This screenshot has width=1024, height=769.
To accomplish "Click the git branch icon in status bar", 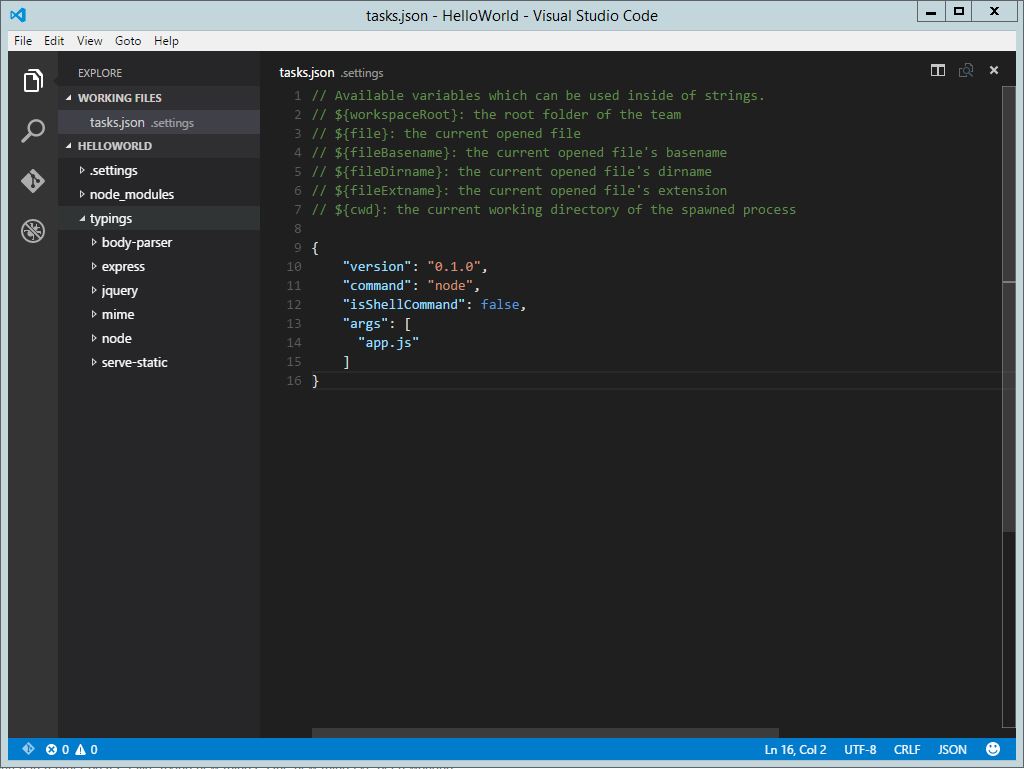I will pyautogui.click(x=28, y=749).
